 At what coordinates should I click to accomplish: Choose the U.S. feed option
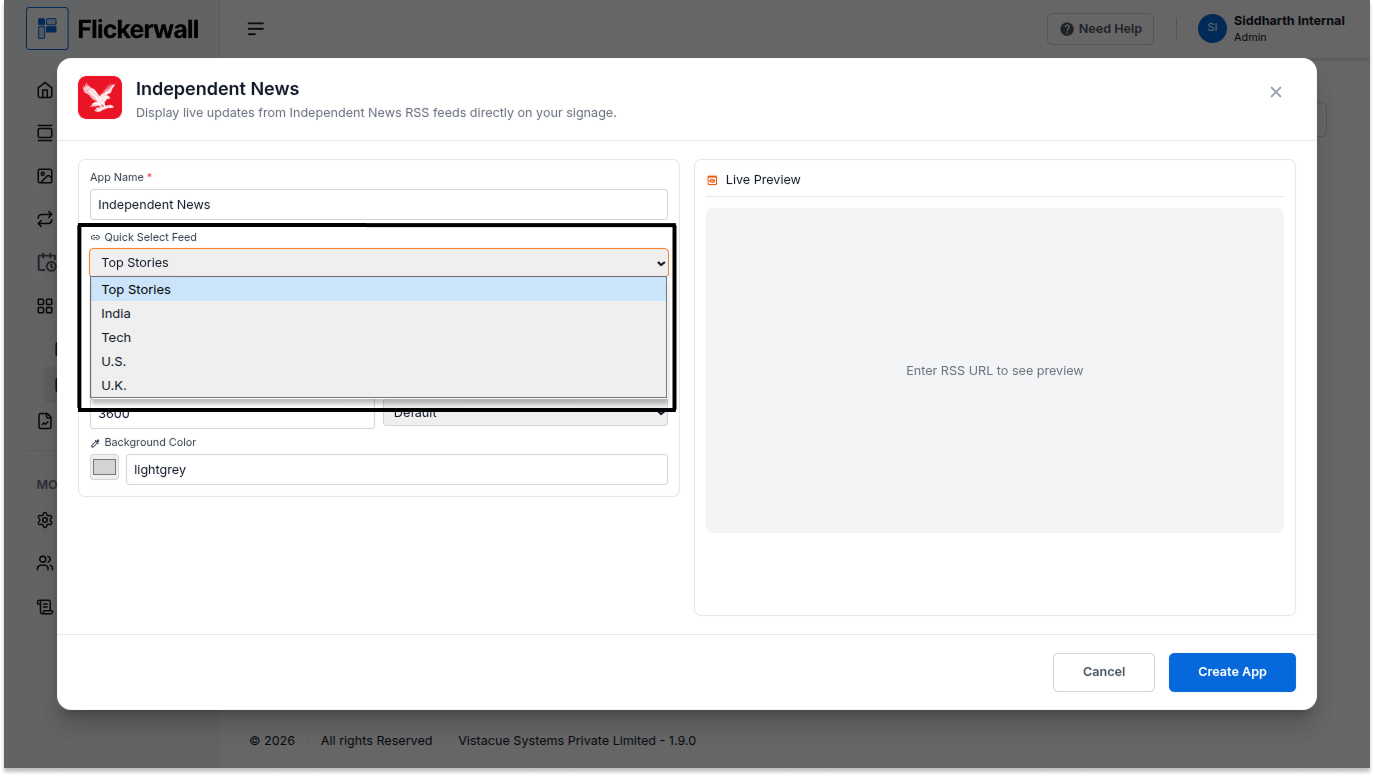pos(379,362)
